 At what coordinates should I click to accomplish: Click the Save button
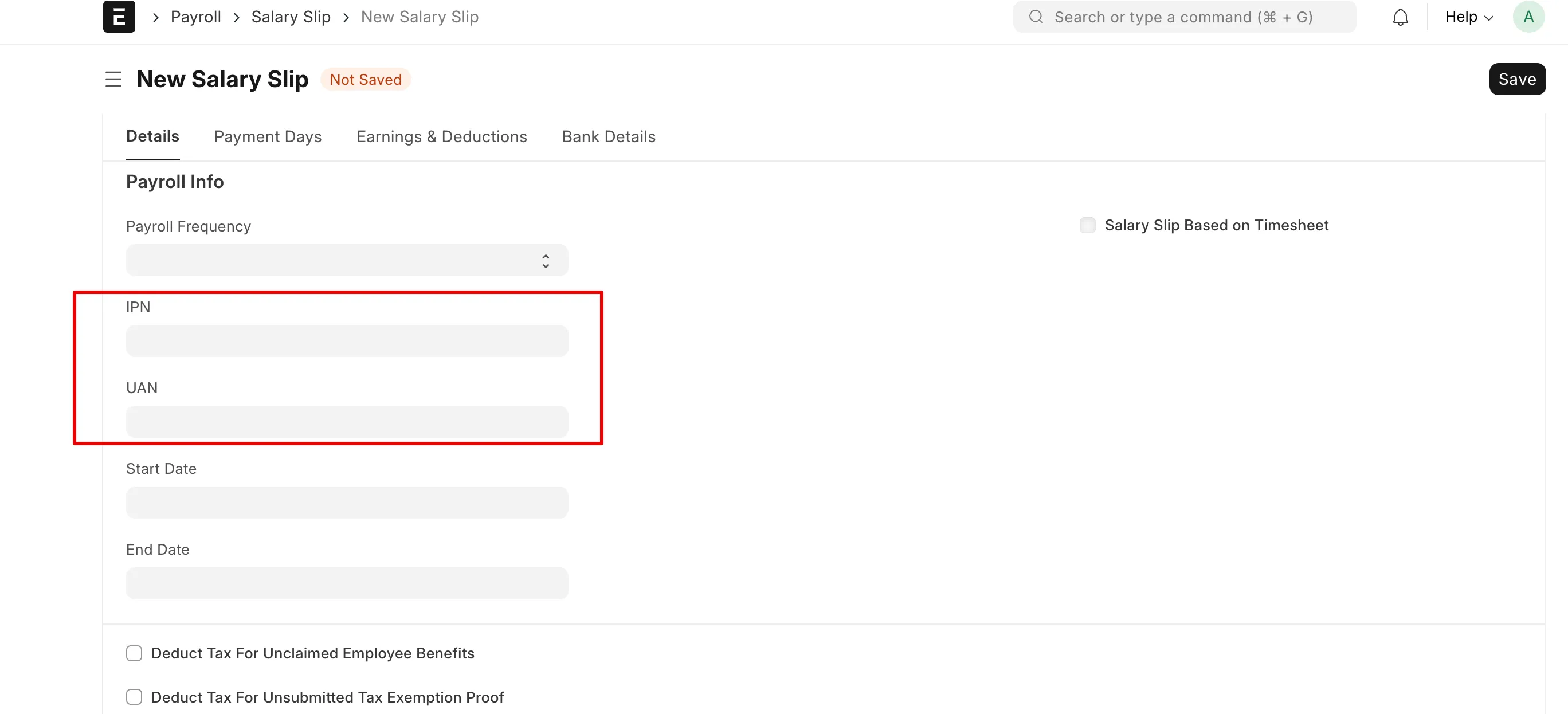pos(1516,79)
